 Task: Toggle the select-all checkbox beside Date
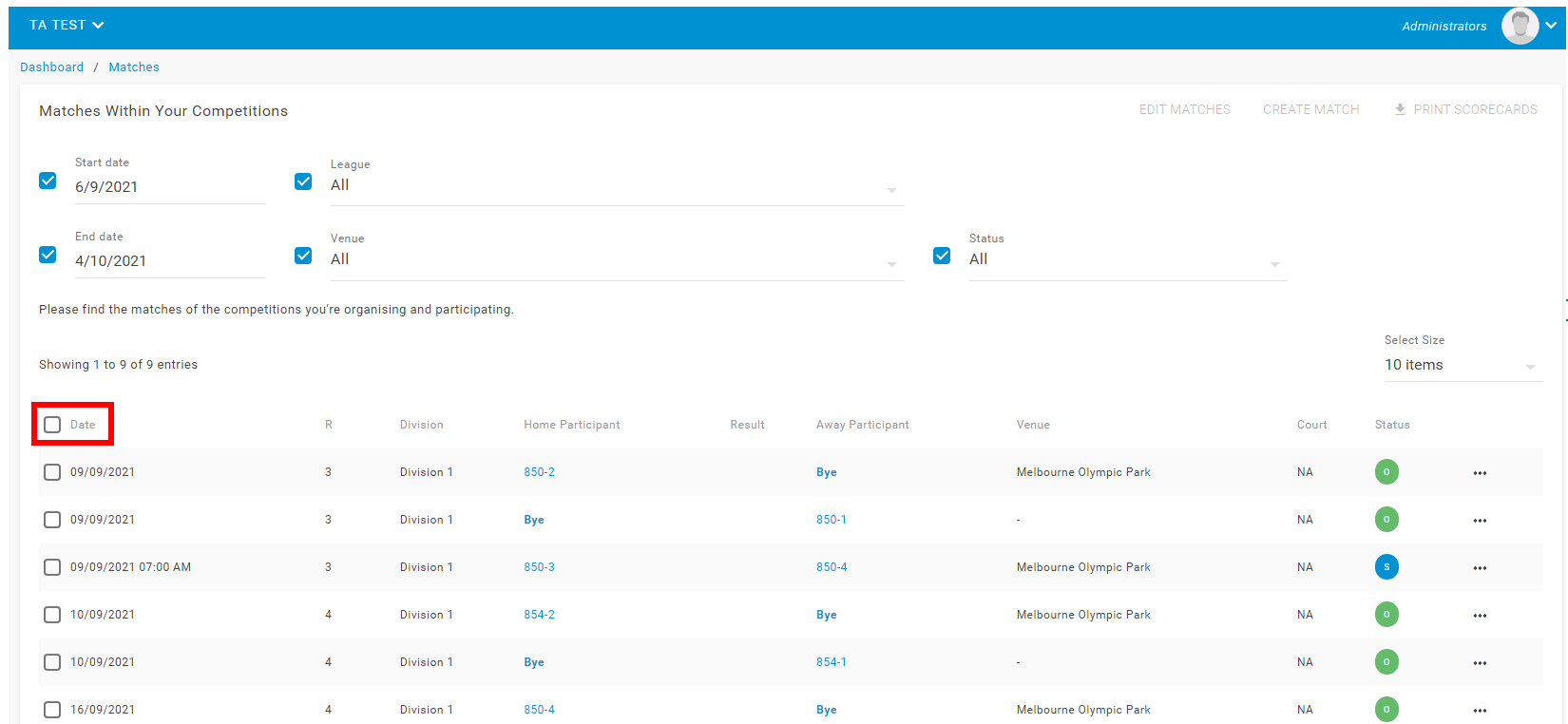click(x=52, y=425)
